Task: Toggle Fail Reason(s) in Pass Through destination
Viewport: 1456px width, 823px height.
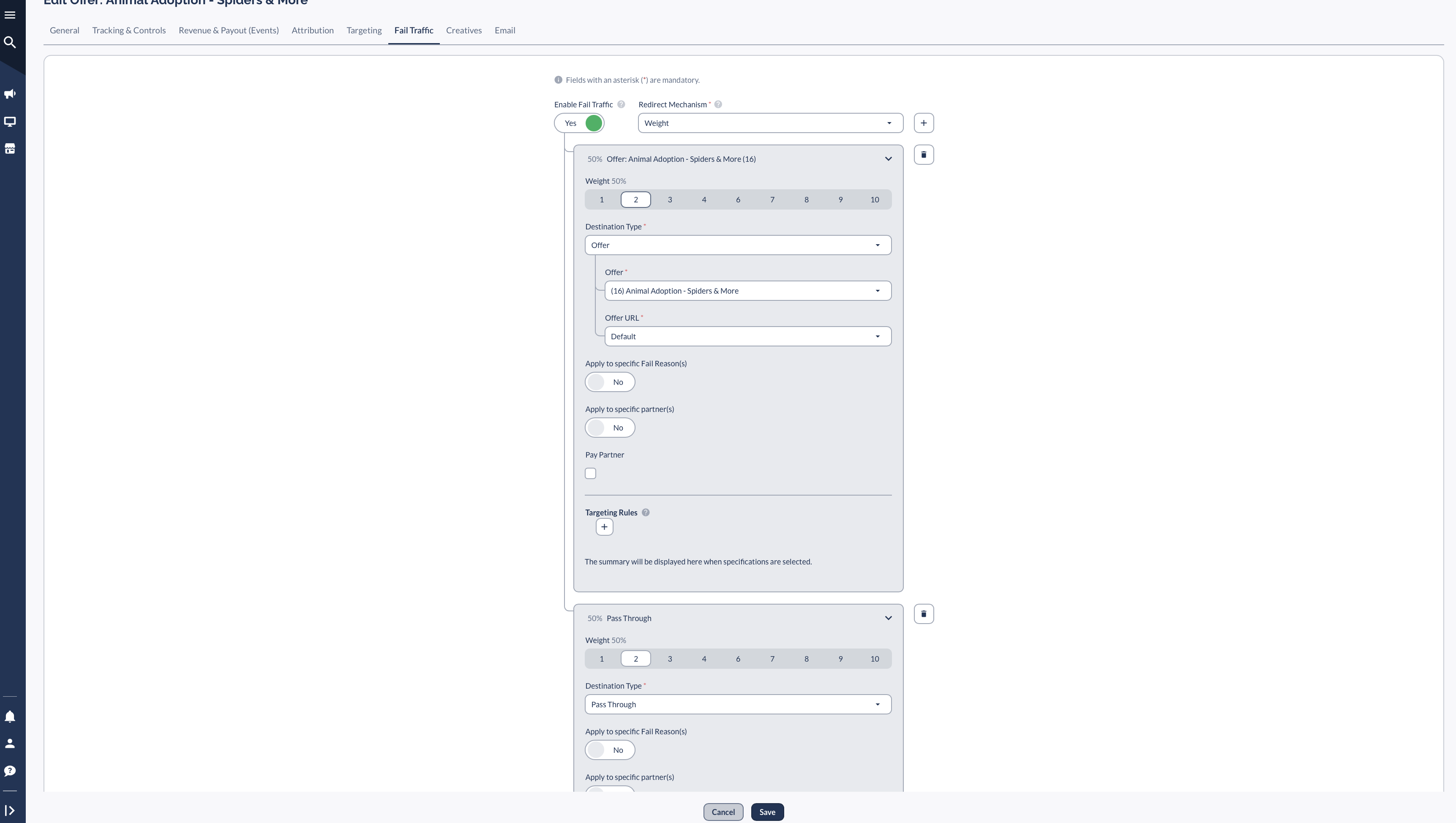Action: (610, 750)
